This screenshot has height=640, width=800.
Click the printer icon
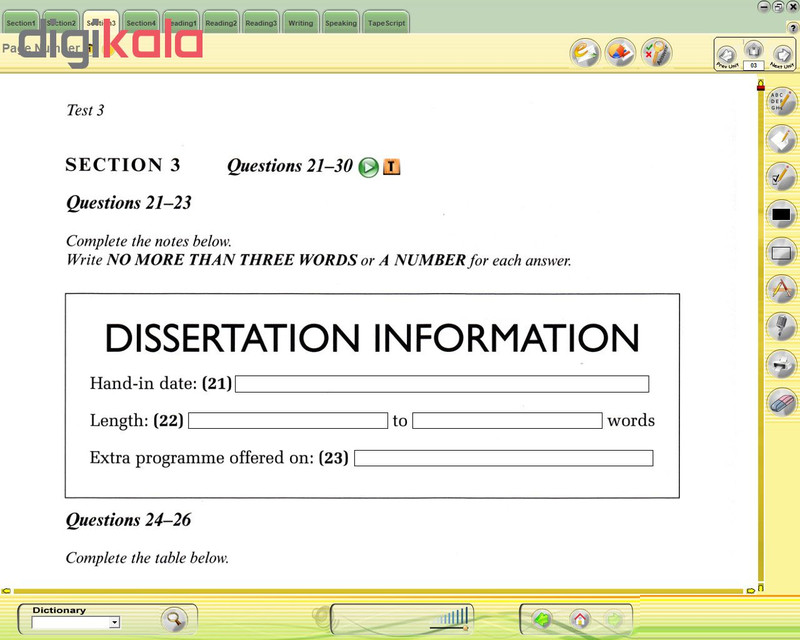point(781,364)
